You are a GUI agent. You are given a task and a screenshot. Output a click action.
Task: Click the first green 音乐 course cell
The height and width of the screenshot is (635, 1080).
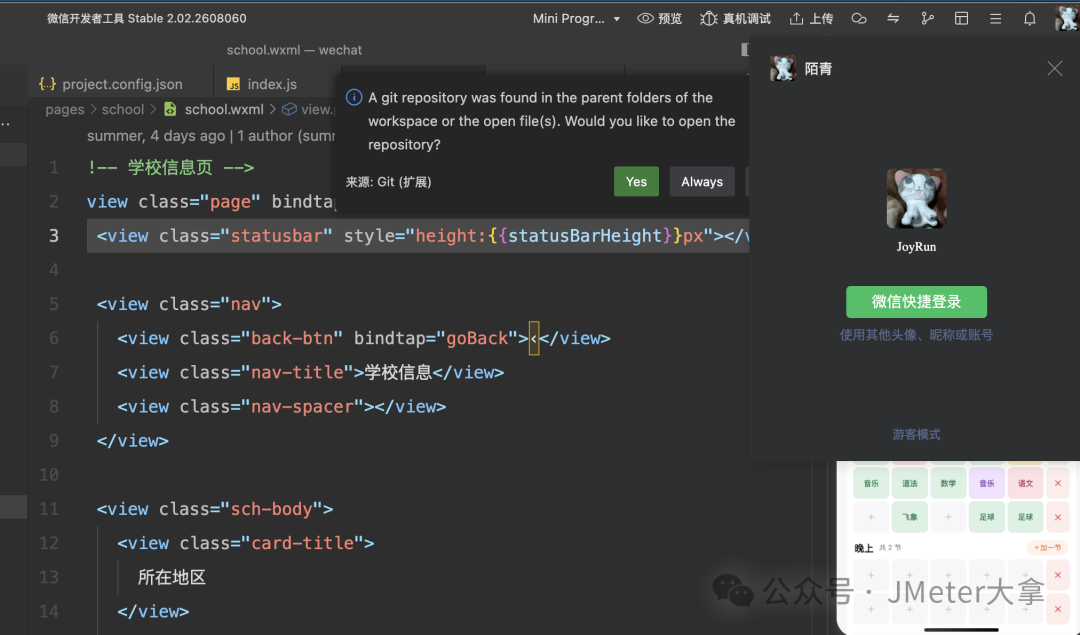pyautogui.click(x=871, y=483)
